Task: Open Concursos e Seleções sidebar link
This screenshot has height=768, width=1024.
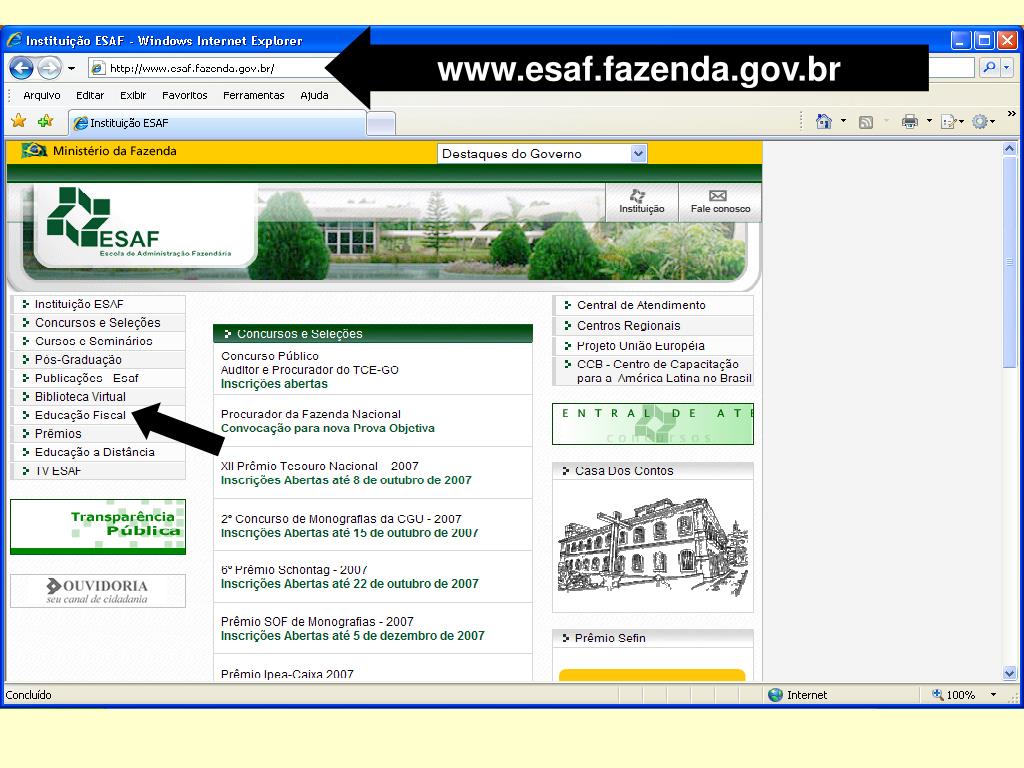Action: (97, 323)
